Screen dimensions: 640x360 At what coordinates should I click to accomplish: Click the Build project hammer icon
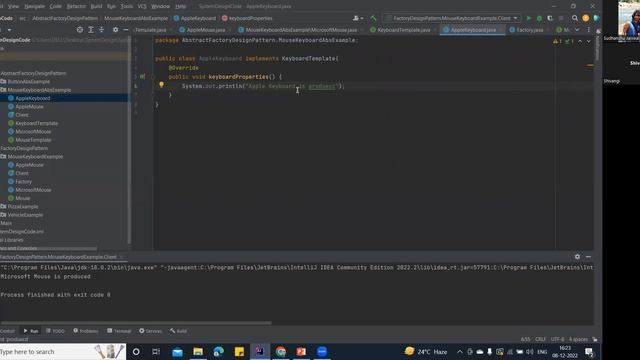point(373,18)
